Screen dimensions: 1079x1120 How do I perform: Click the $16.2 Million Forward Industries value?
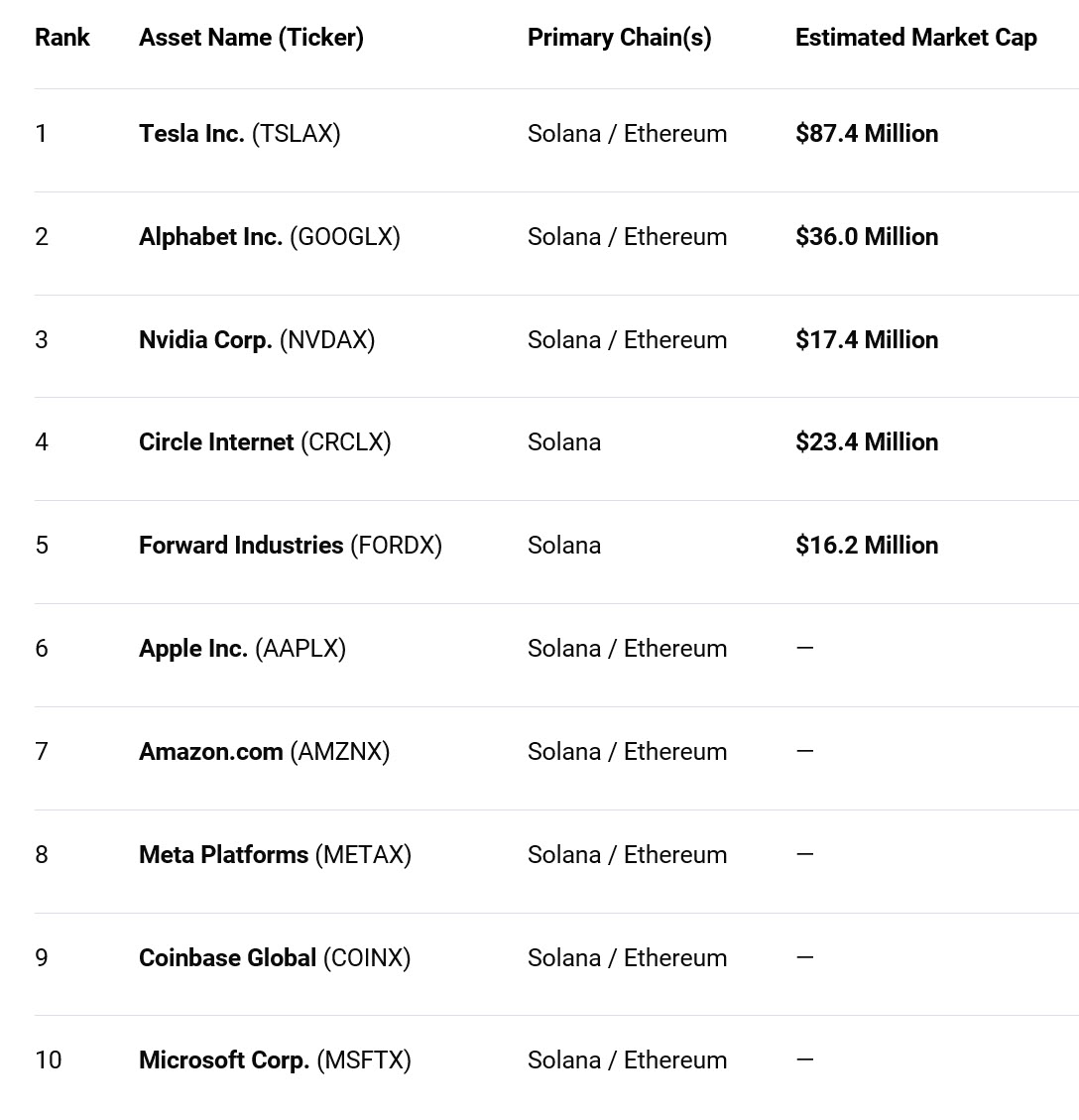(x=866, y=546)
